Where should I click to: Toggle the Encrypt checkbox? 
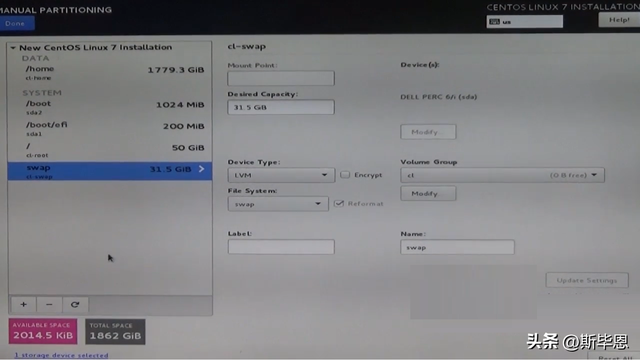(345, 175)
